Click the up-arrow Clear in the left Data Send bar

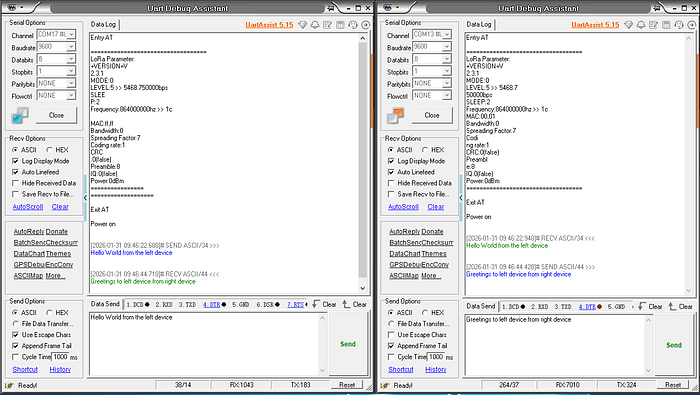(354, 304)
